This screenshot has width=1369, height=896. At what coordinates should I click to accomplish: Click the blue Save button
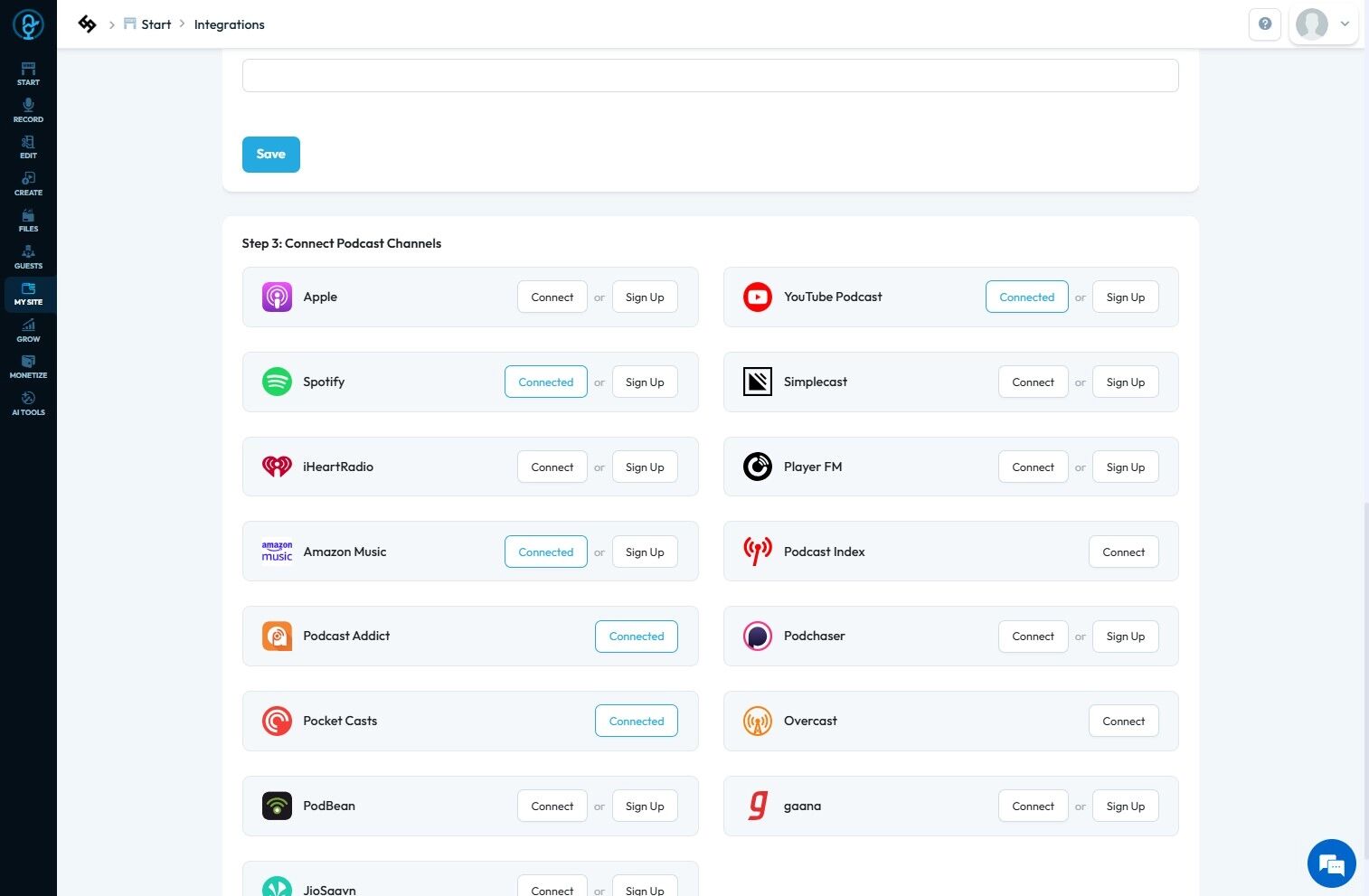tap(271, 155)
